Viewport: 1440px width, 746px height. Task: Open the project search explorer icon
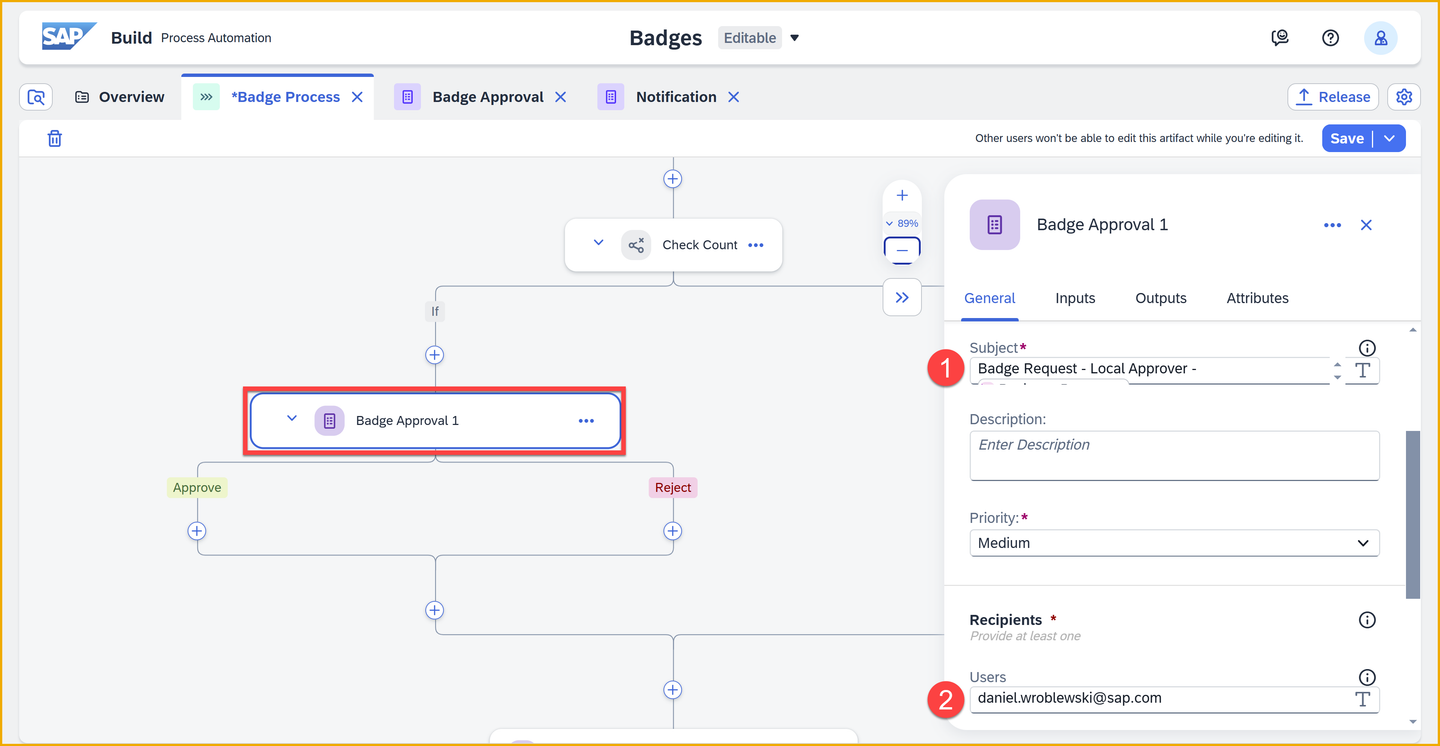pyautogui.click(x=36, y=97)
